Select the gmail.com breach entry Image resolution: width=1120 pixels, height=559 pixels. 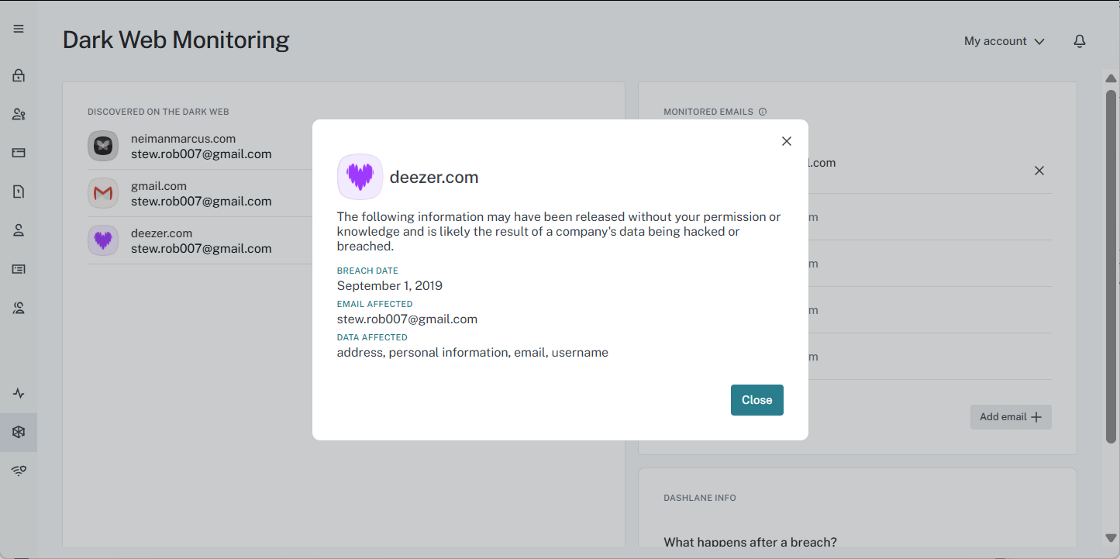click(200, 193)
